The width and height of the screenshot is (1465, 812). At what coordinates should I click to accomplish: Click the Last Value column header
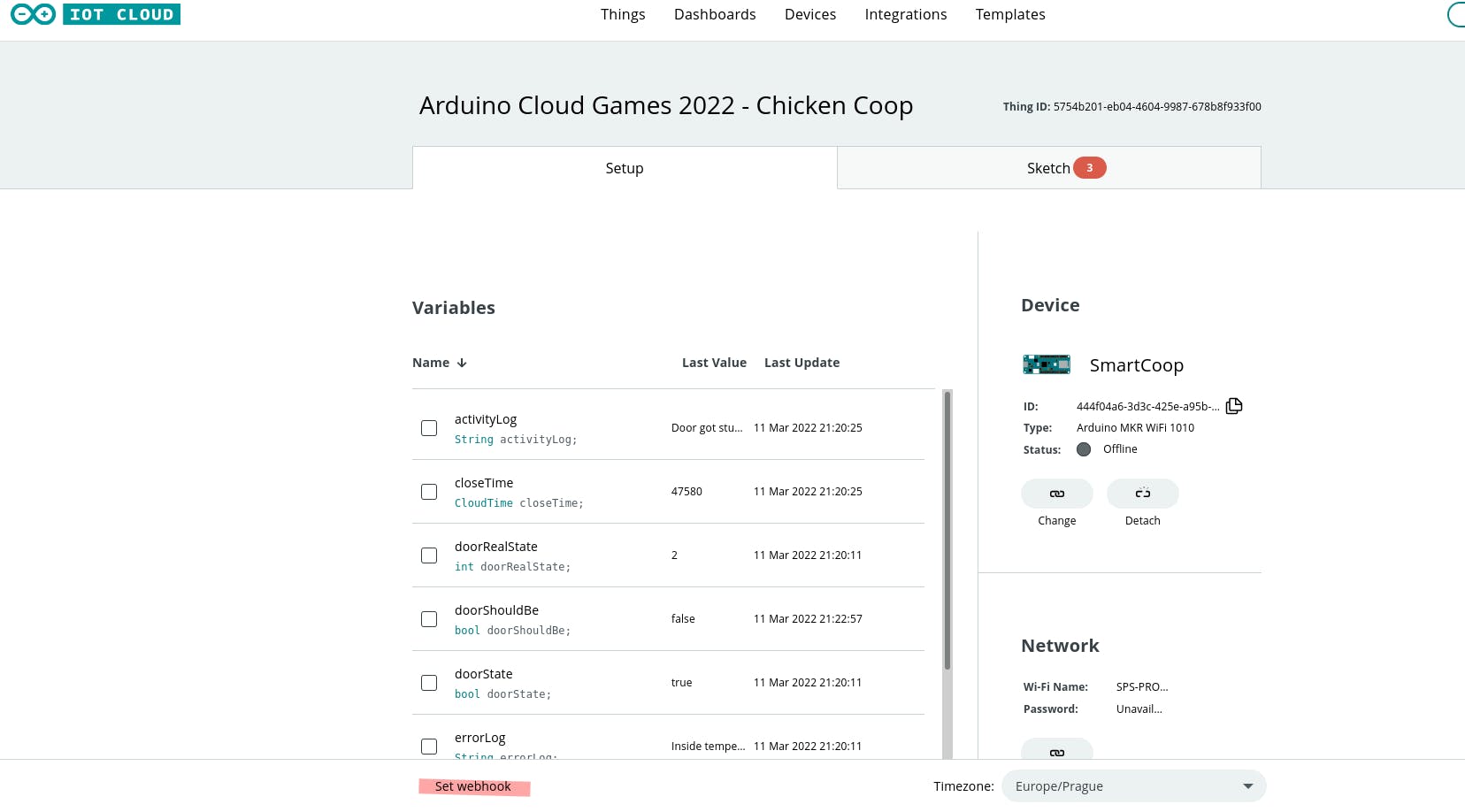tap(714, 363)
